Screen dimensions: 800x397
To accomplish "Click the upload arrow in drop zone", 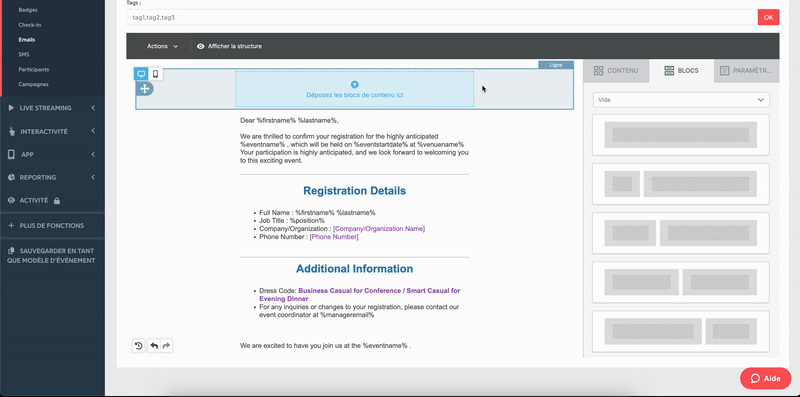I will [x=355, y=85].
